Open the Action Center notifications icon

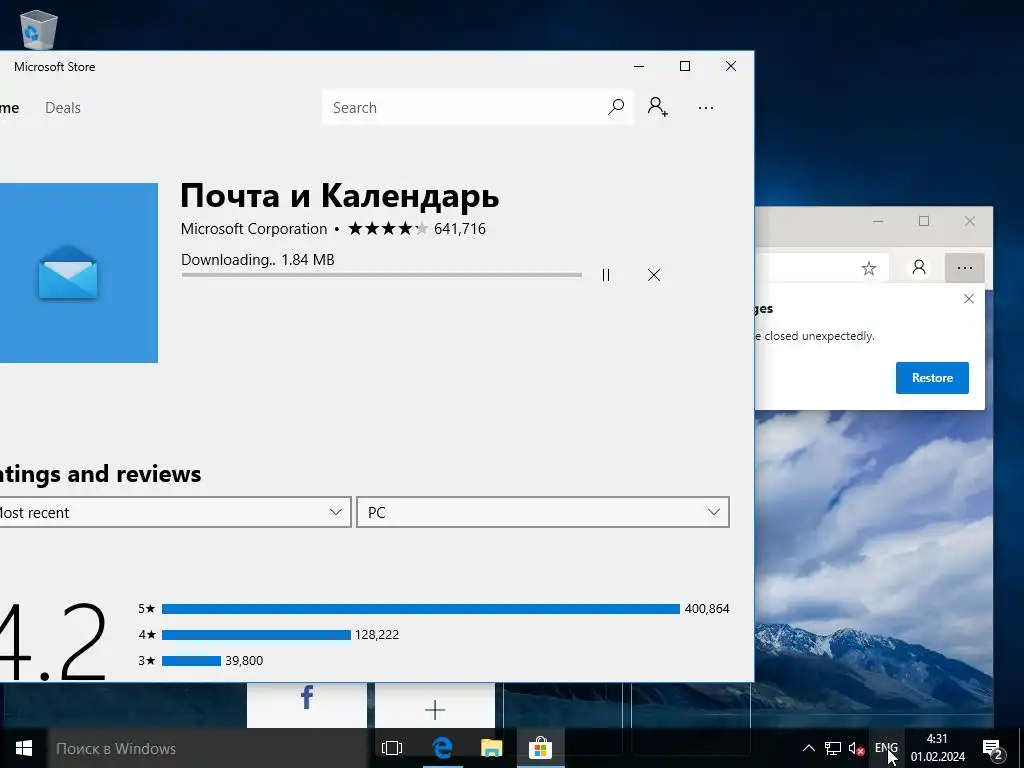[993, 748]
